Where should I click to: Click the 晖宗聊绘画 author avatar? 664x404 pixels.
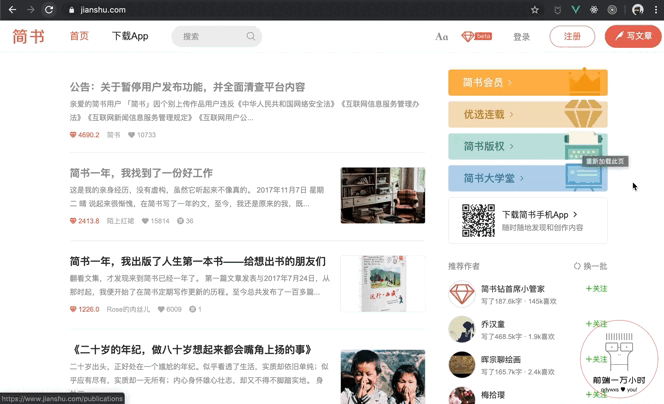click(462, 364)
